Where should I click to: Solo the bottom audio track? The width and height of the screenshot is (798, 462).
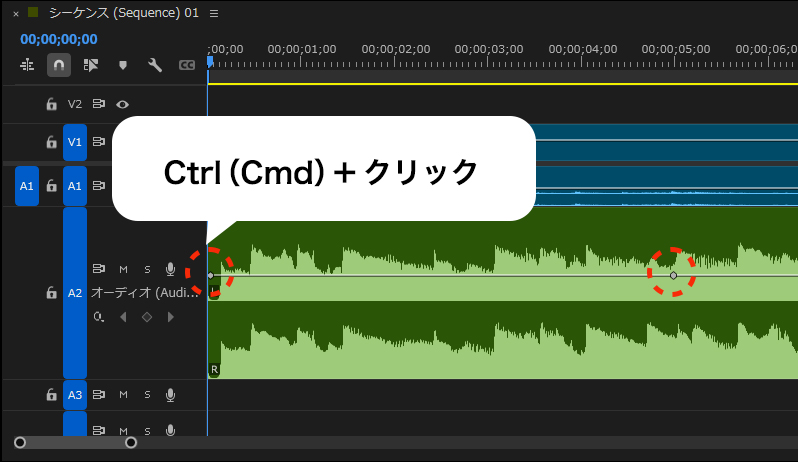tap(147, 431)
